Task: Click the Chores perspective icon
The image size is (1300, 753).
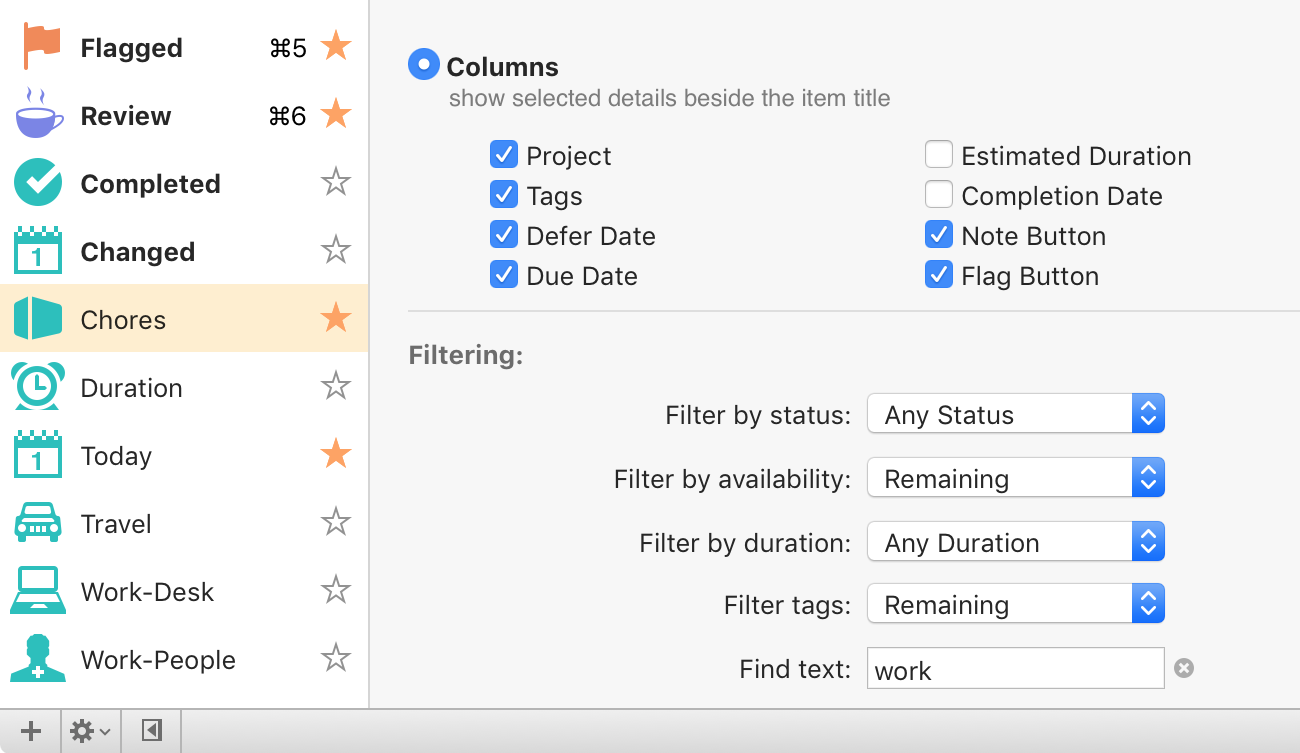Action: point(39,319)
